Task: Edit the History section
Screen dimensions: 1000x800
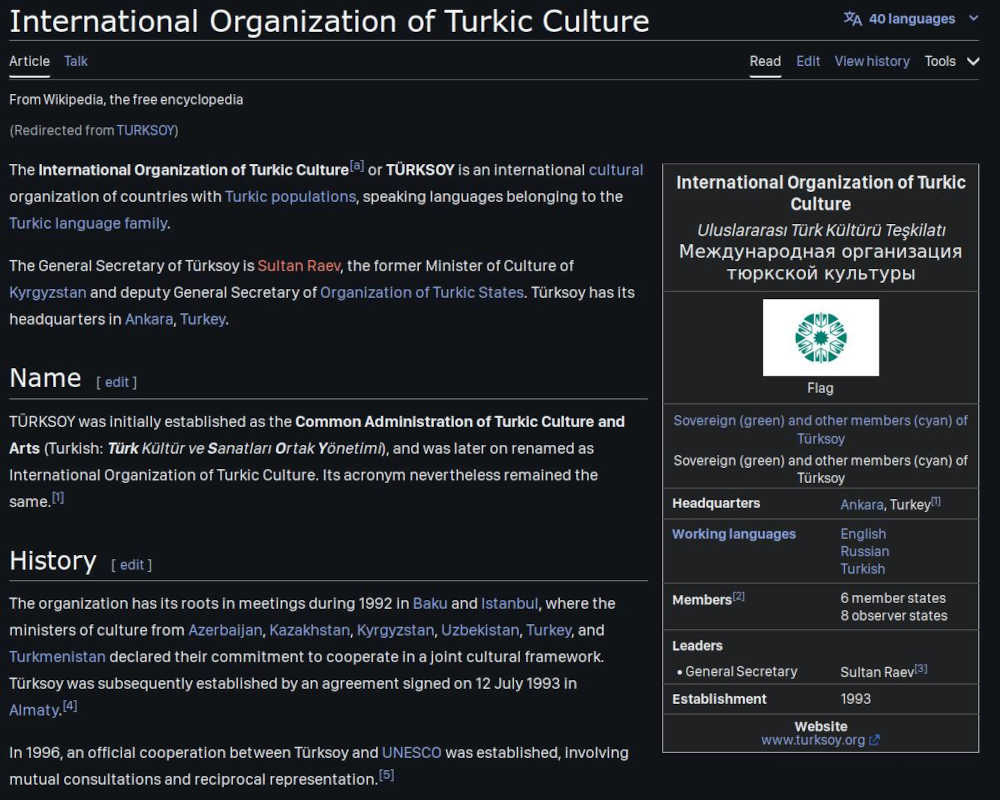Action: click(x=132, y=565)
